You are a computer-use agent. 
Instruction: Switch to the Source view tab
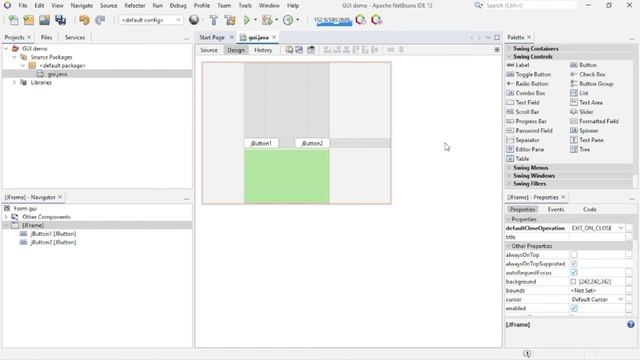pyautogui.click(x=209, y=50)
